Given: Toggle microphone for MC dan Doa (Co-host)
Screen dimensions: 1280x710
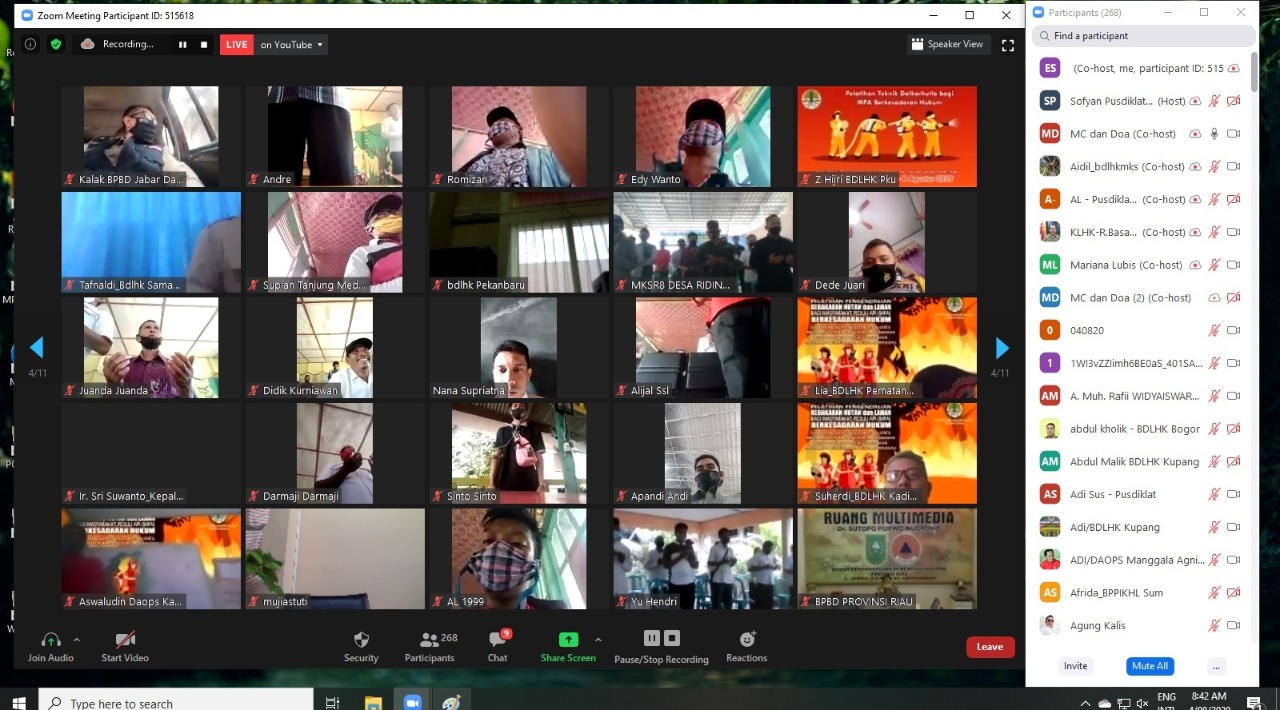Looking at the screenshot, I should coord(1214,134).
